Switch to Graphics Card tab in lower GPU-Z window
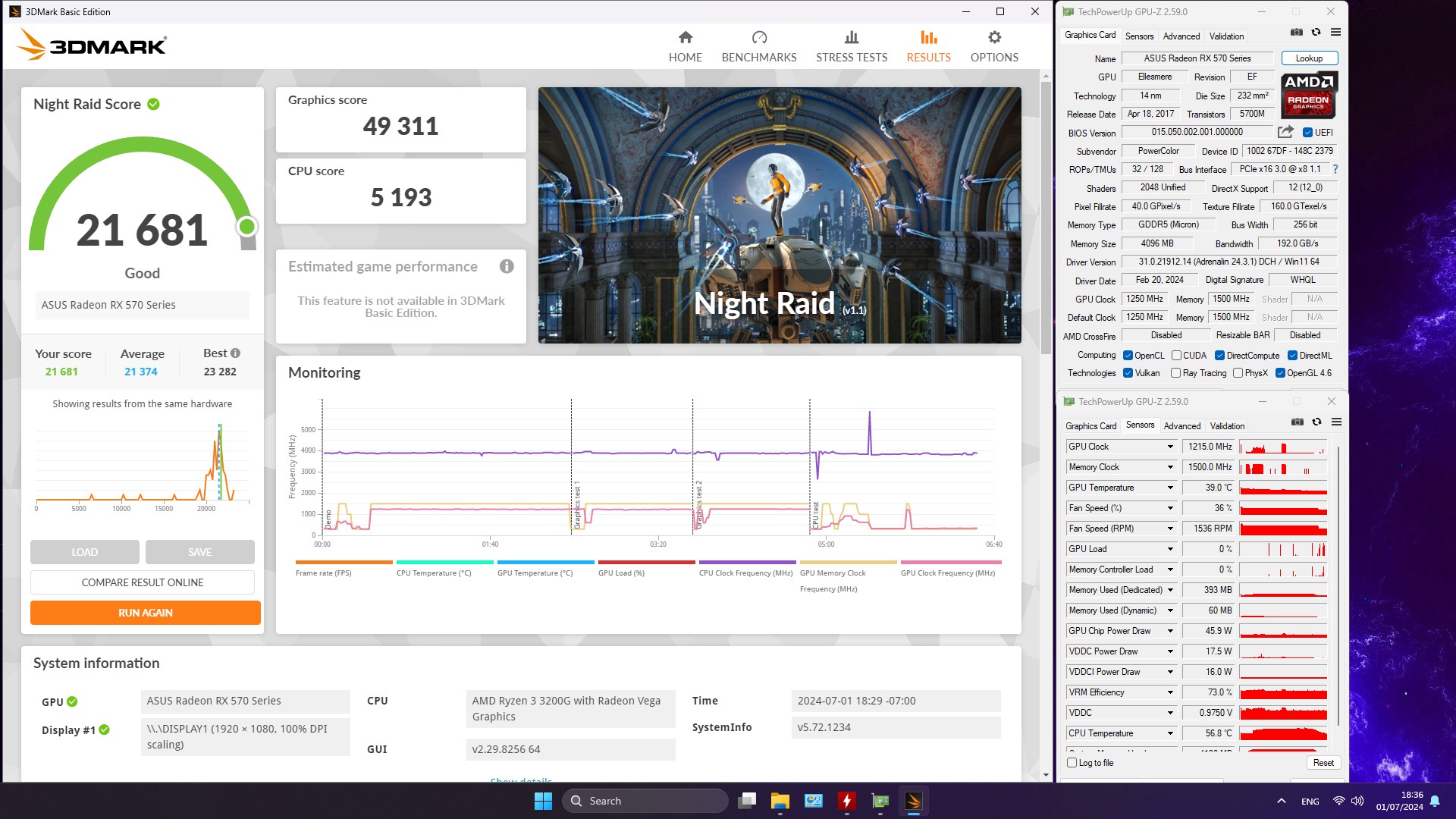1456x819 pixels. pos(1090,425)
